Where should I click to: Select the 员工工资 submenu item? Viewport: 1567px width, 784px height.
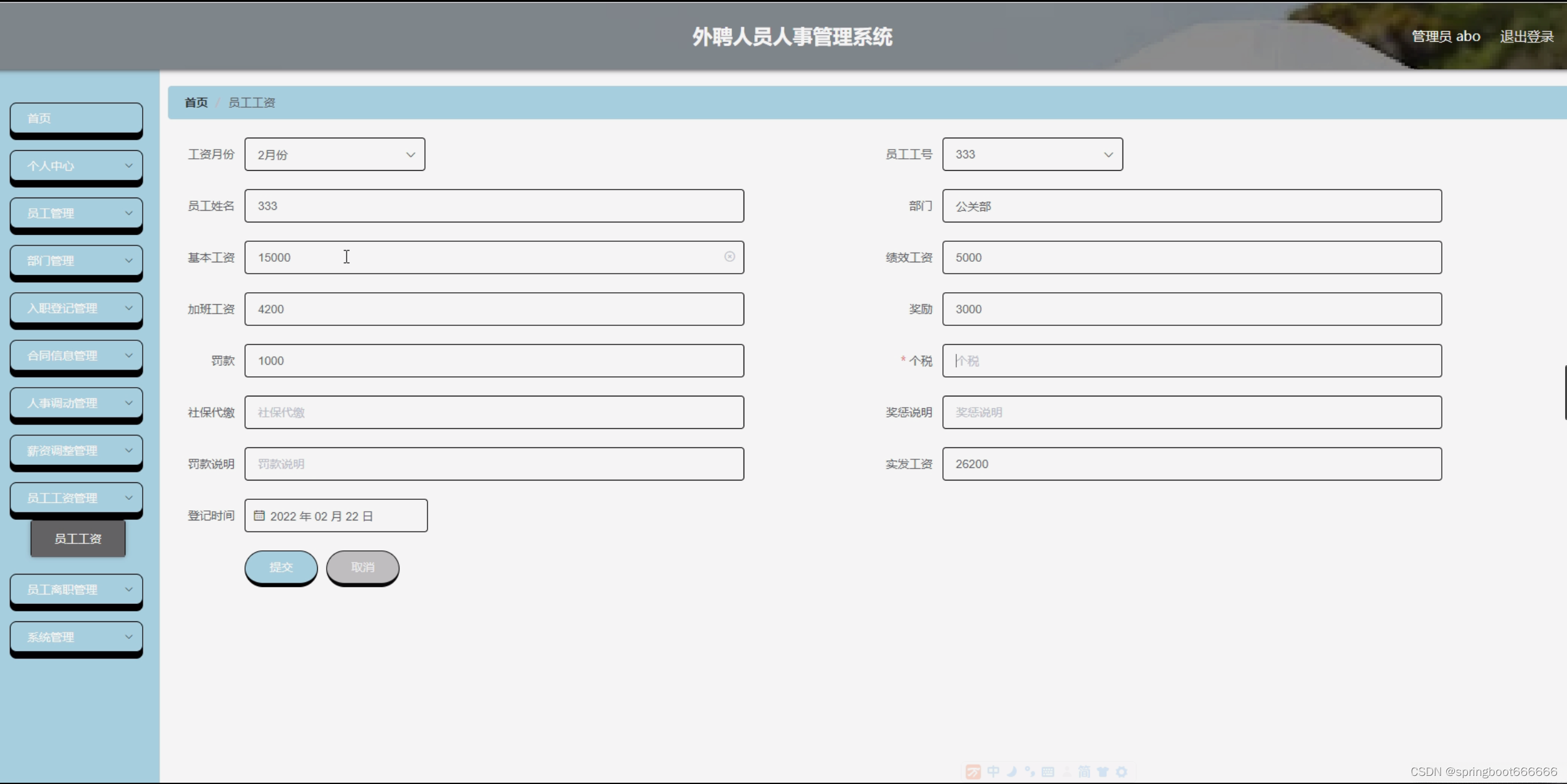(x=78, y=538)
